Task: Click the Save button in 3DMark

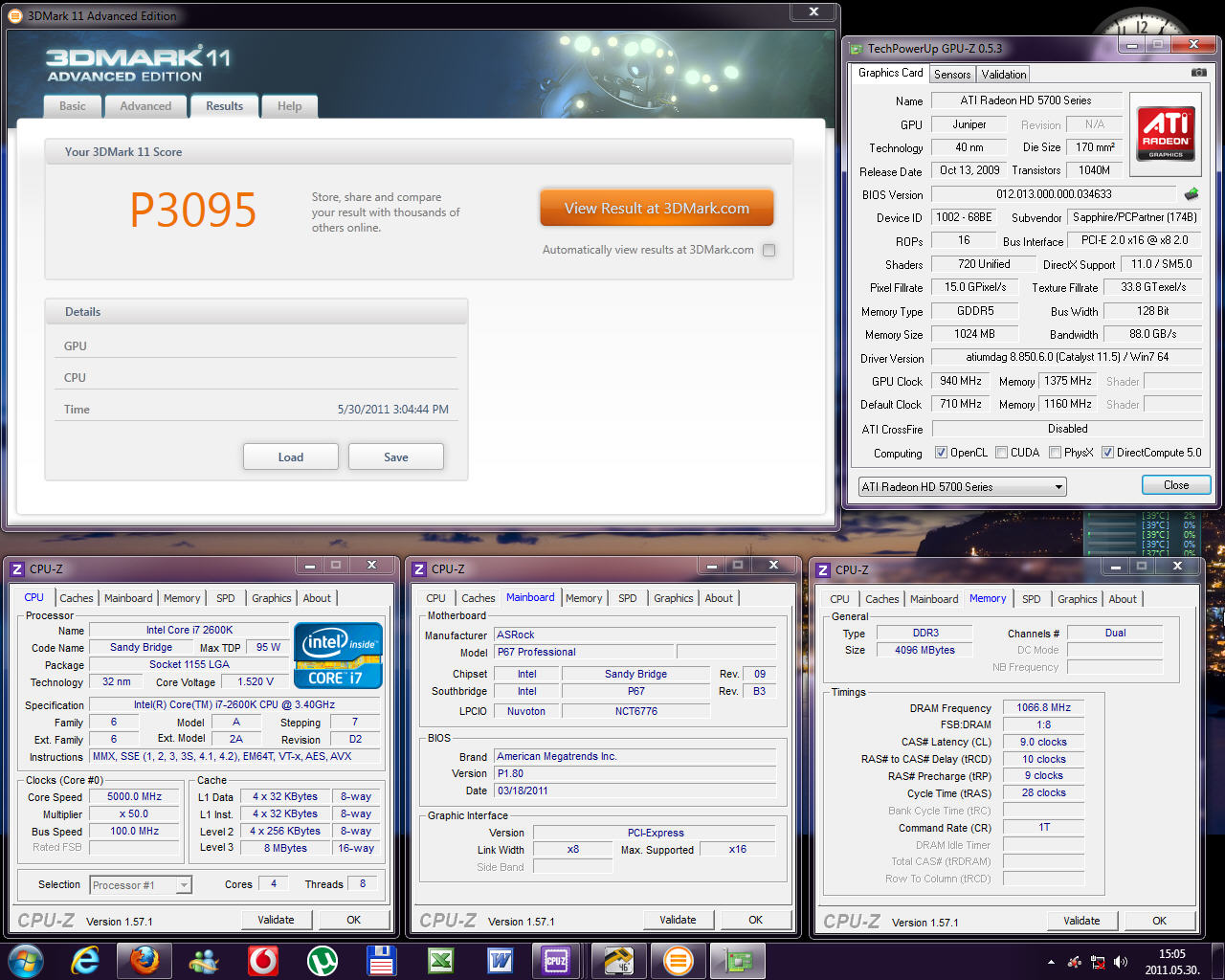Action: [x=396, y=457]
